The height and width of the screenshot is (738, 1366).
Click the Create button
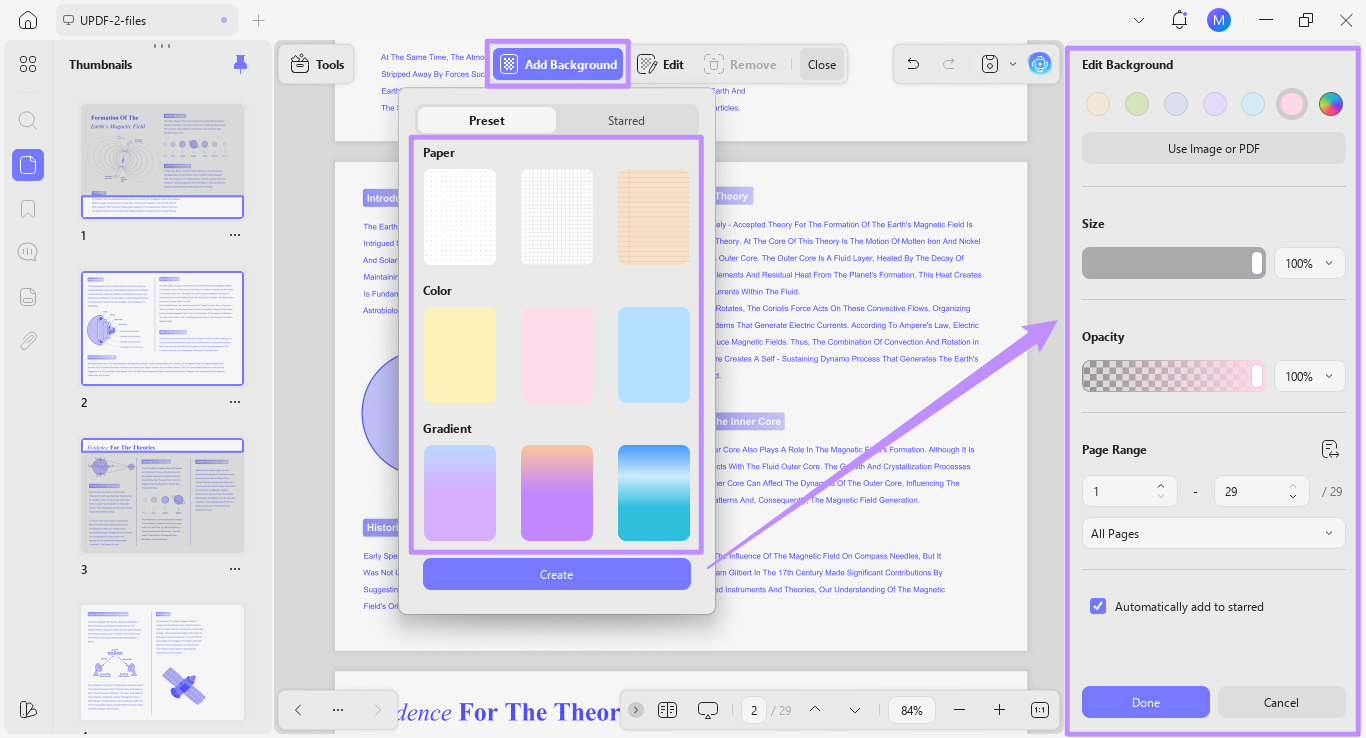click(557, 574)
